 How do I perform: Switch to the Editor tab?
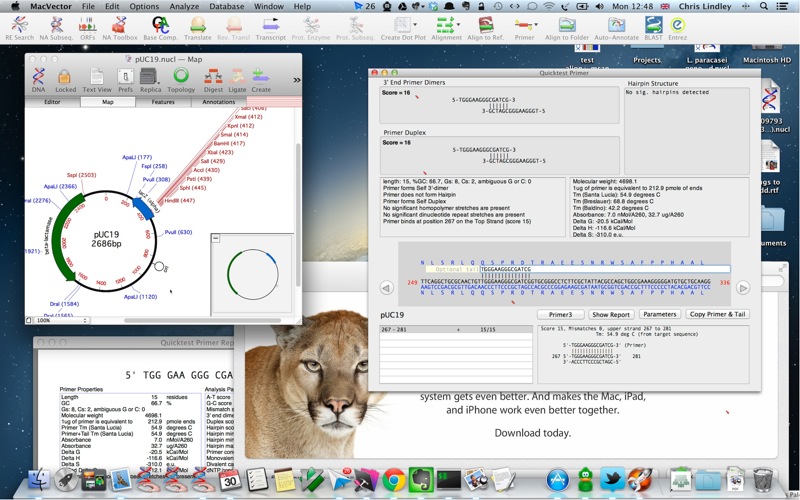click(52, 102)
